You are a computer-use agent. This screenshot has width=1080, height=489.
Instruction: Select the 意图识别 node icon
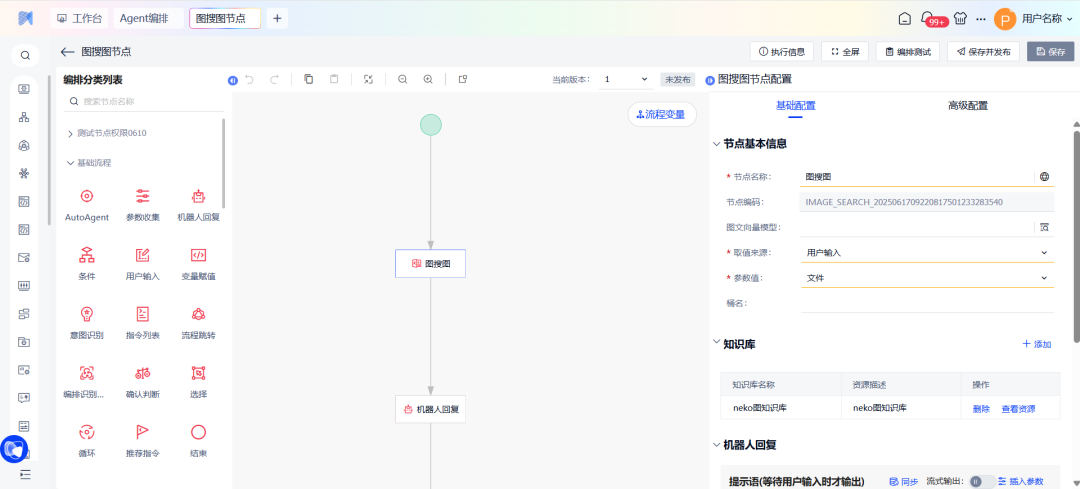tap(87, 315)
